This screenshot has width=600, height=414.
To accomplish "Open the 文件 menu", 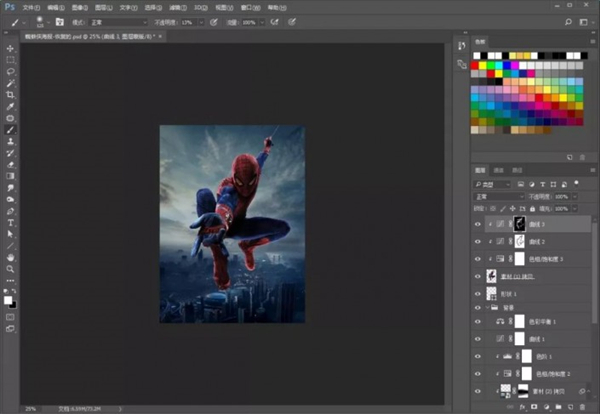I will [30, 6].
